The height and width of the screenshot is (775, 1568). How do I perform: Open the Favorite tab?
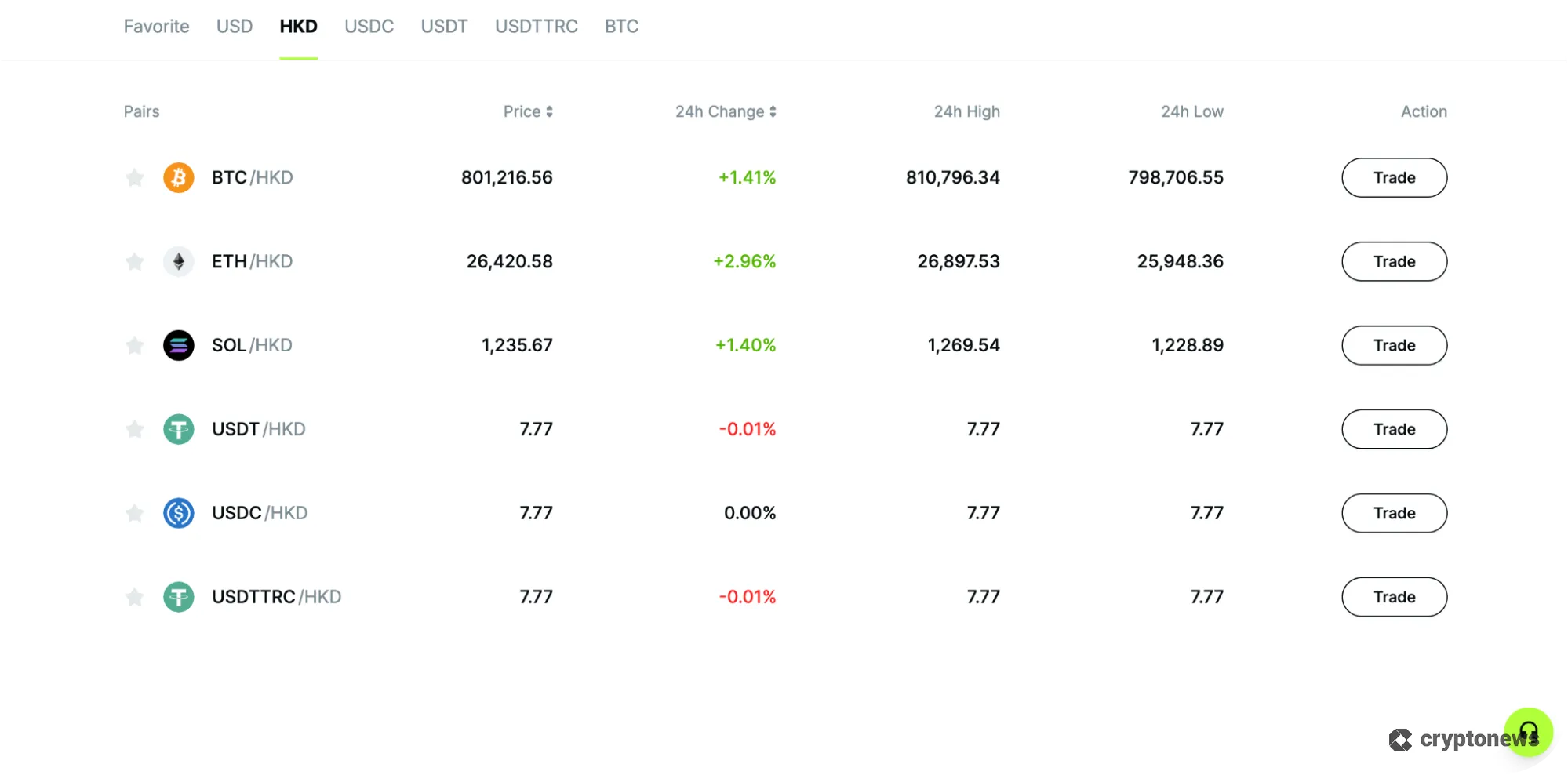click(x=155, y=26)
